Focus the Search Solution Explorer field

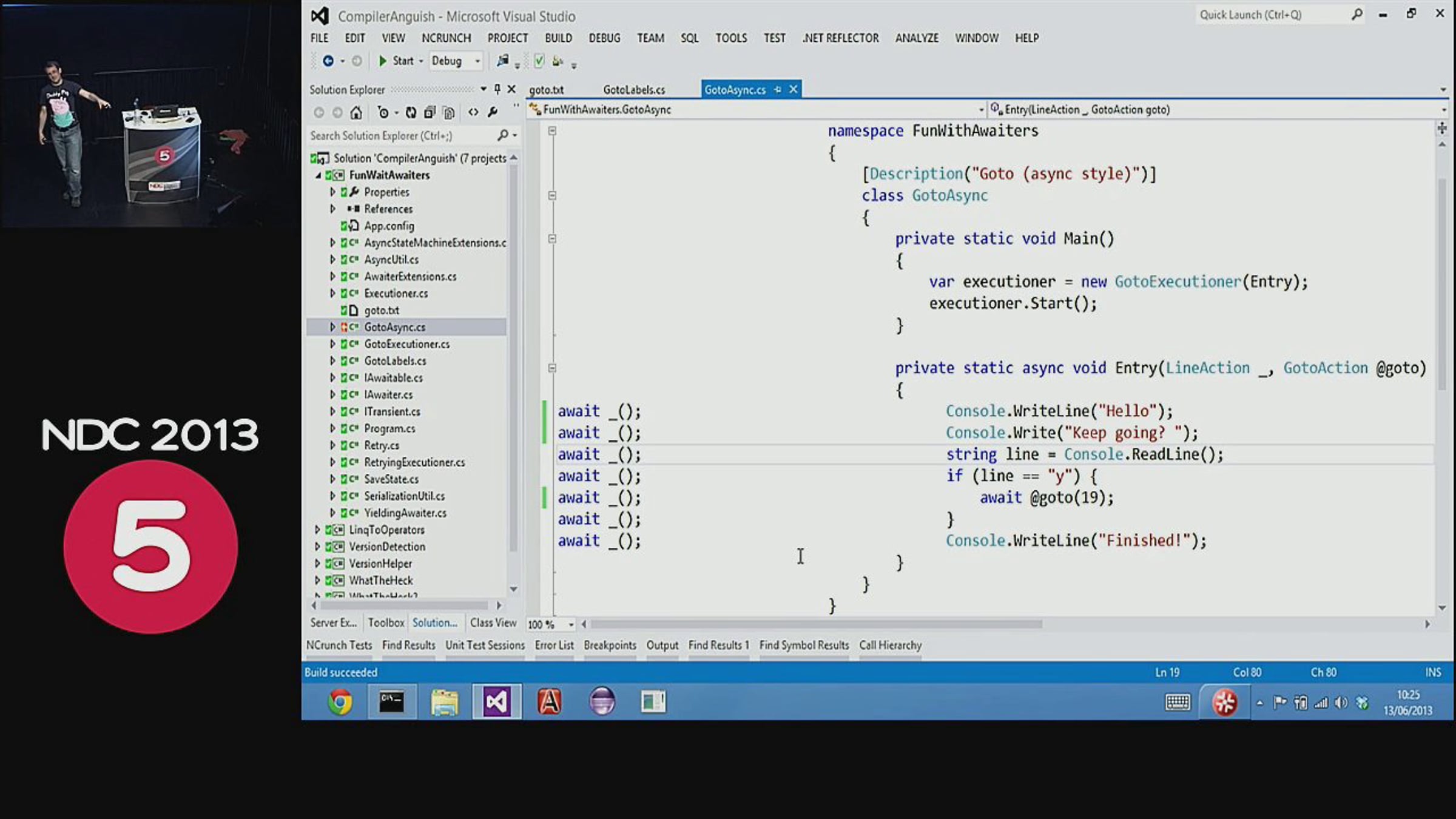[x=403, y=135]
